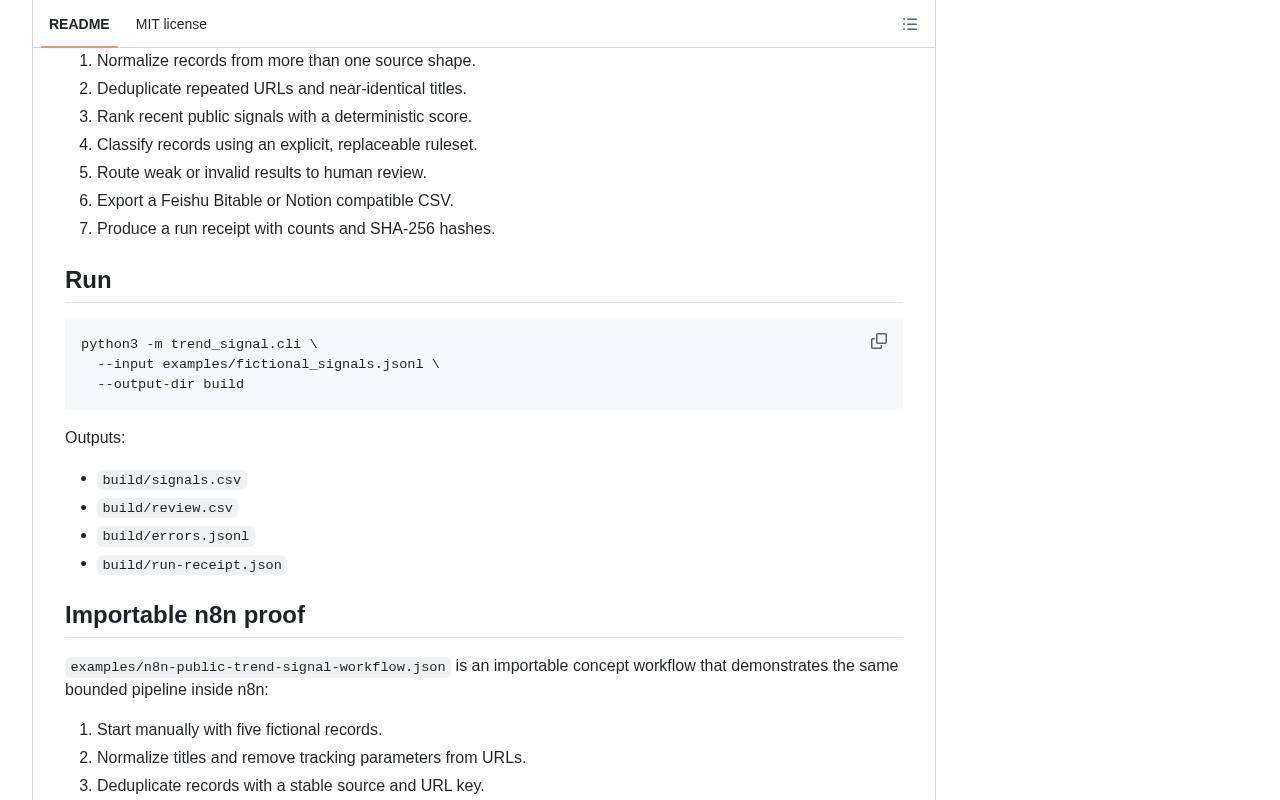The height and width of the screenshot is (800, 1280).
Task: Click the build/signals.csv output entry
Action: pyautogui.click(x=172, y=480)
